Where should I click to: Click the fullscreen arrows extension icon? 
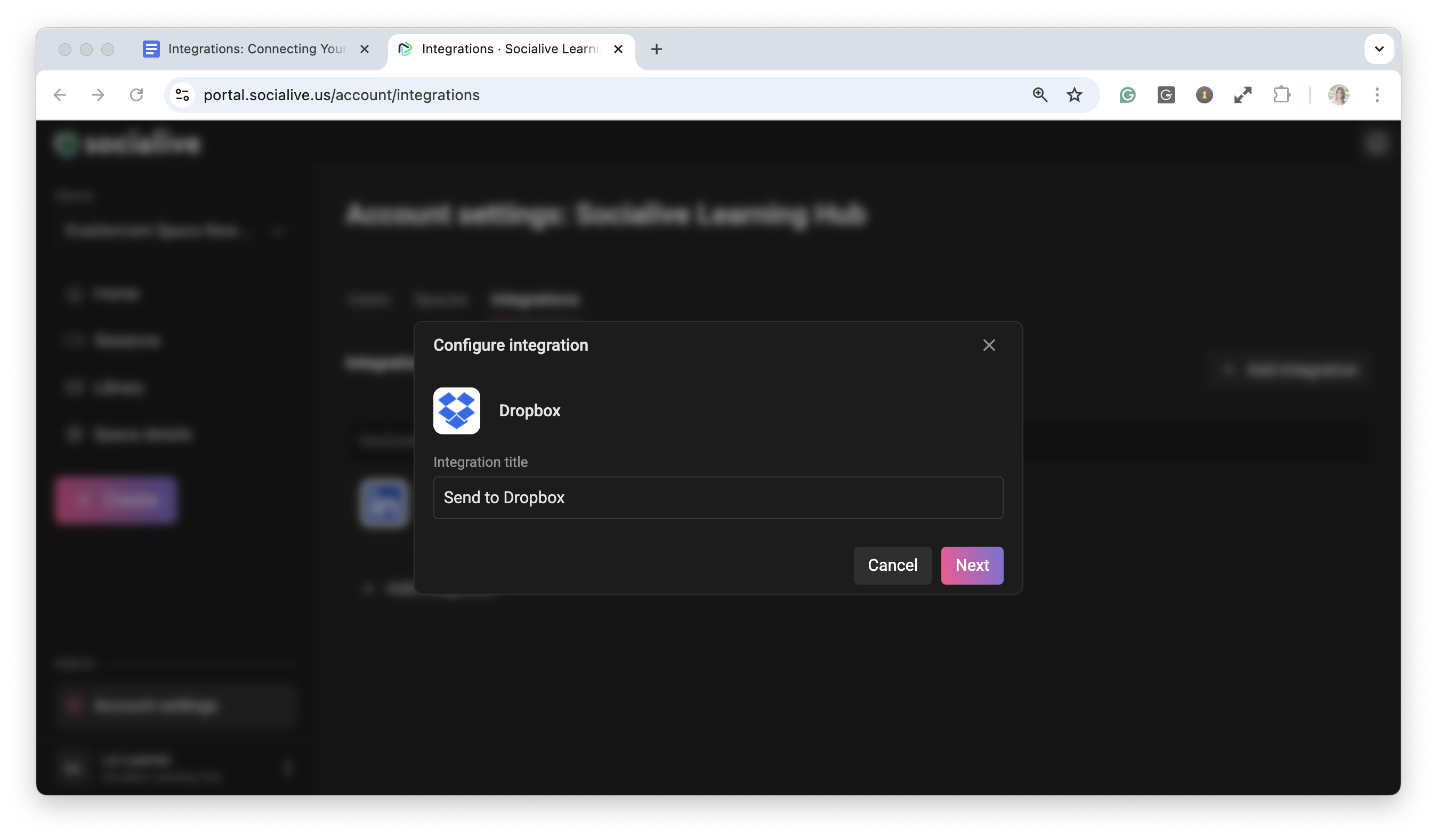click(x=1242, y=95)
